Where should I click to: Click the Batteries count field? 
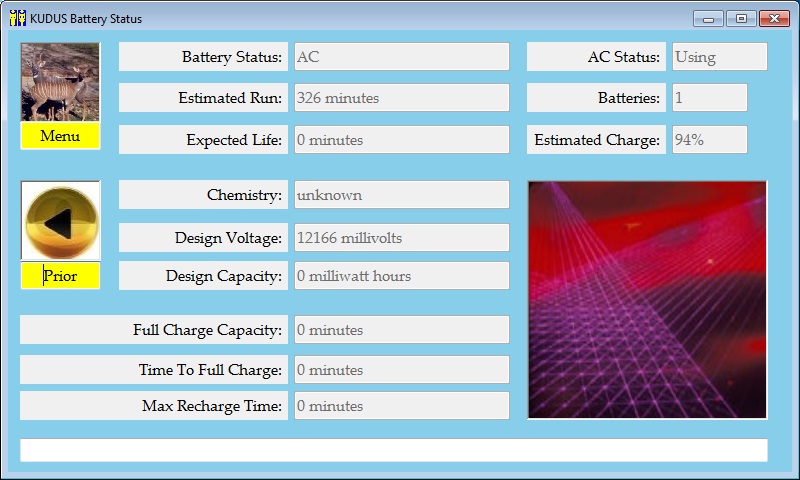coord(709,98)
